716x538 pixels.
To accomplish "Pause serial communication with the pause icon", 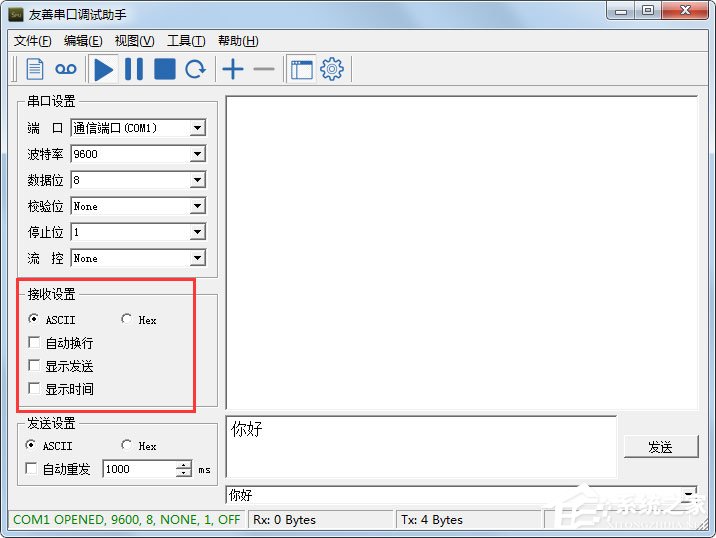I will (134, 69).
